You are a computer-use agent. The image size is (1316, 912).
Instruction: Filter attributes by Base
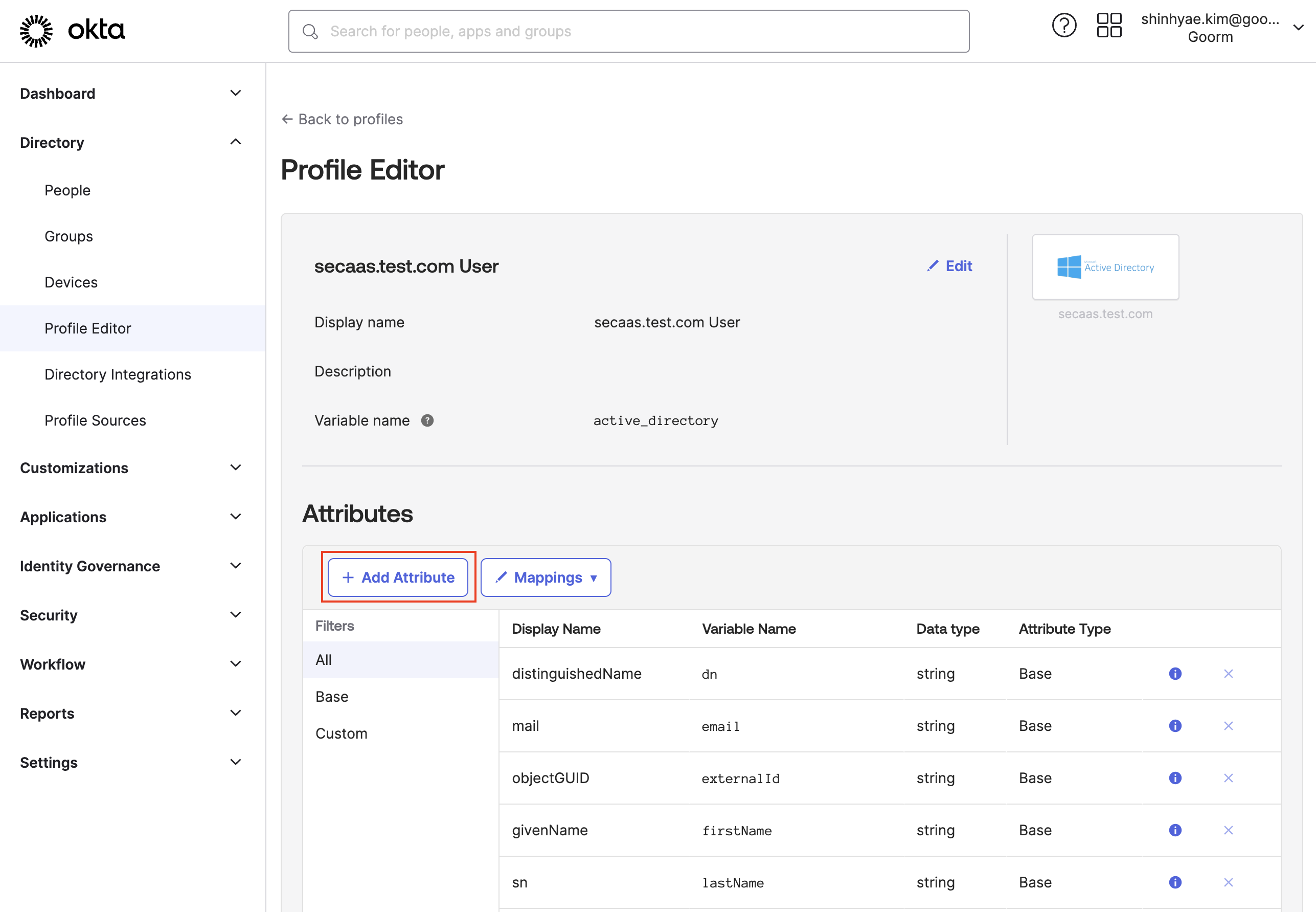[332, 697]
